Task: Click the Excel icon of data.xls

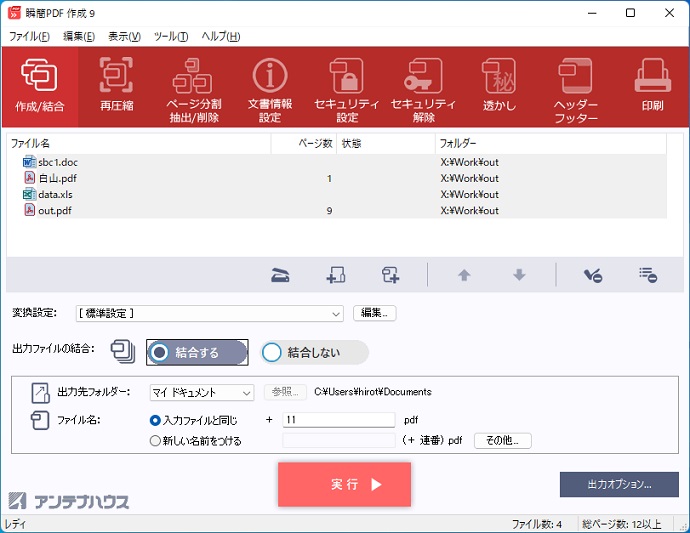Action: (x=29, y=194)
